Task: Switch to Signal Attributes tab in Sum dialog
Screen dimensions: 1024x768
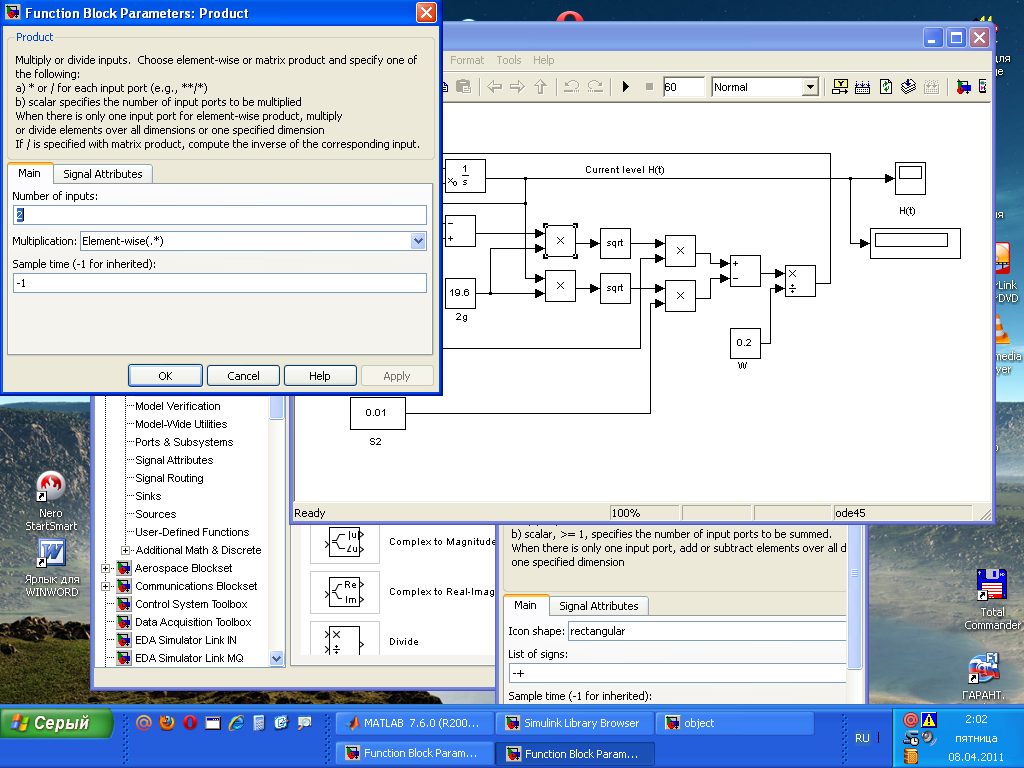Action: click(x=599, y=606)
